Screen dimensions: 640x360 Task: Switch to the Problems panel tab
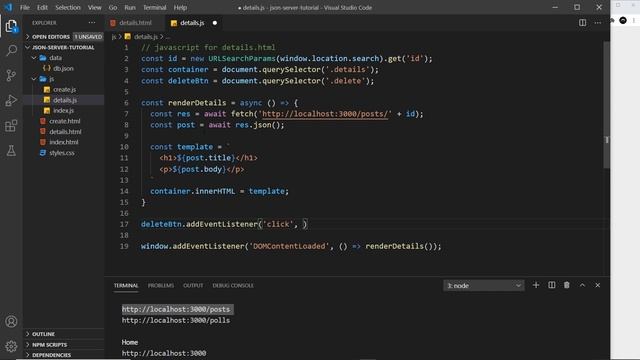pyautogui.click(x=161, y=285)
